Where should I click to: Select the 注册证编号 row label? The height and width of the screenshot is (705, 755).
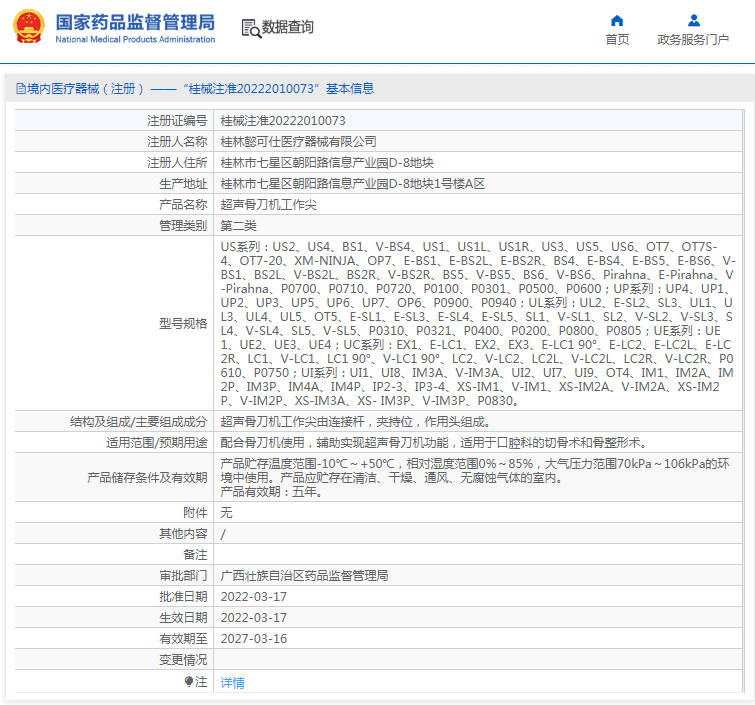pos(177,120)
